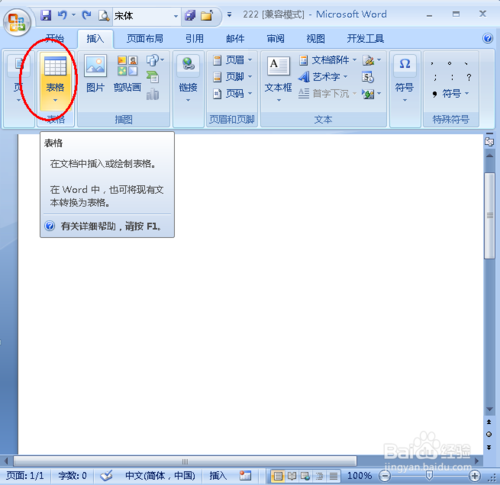This screenshot has width=500, height=485.
Task: Open Word help question mark icon
Action: (x=488, y=38)
